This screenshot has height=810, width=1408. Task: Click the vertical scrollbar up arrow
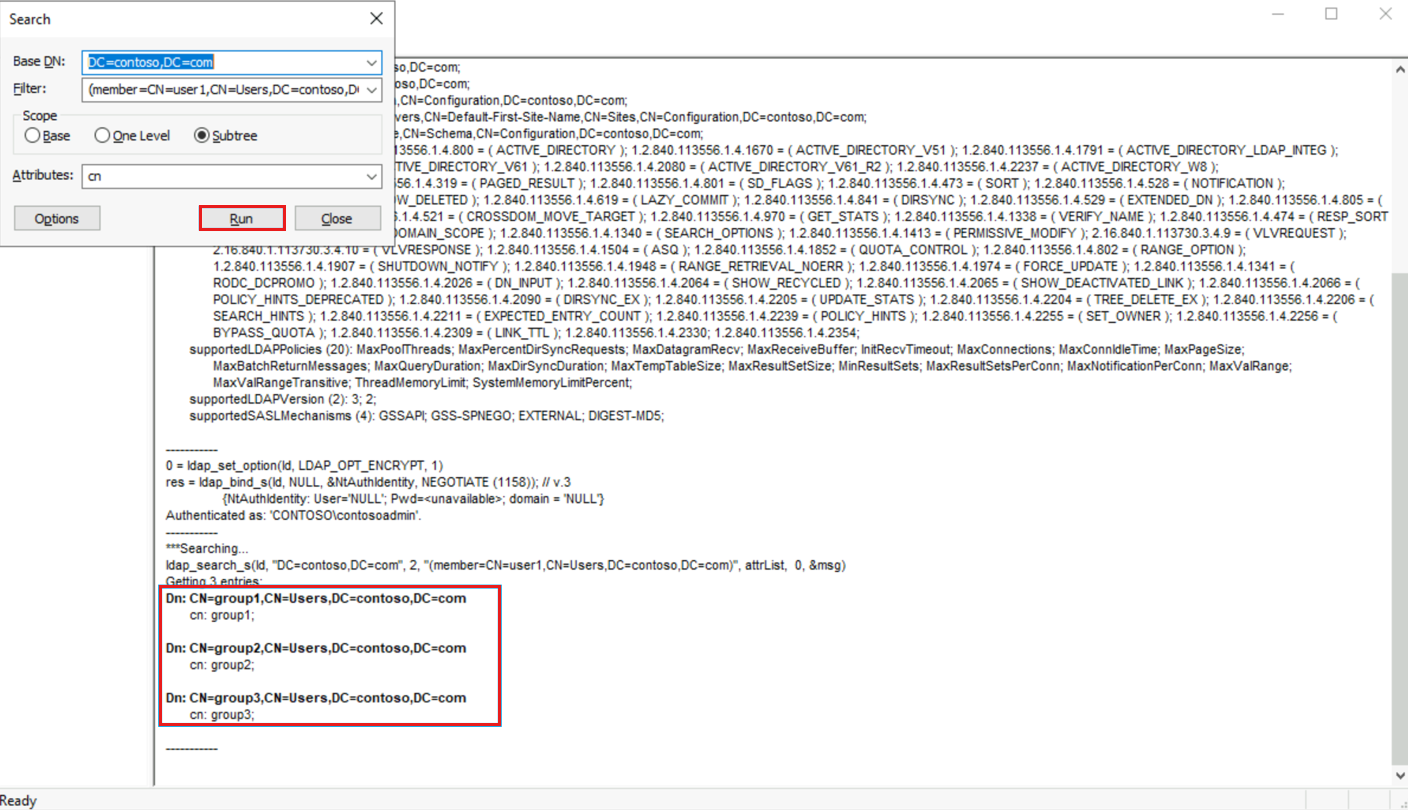(1399, 68)
